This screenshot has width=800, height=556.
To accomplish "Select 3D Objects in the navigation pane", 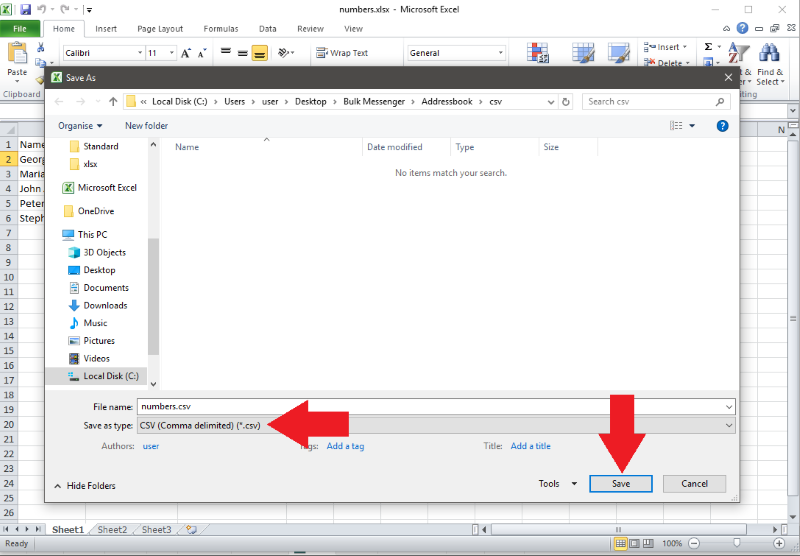I will [105, 253].
